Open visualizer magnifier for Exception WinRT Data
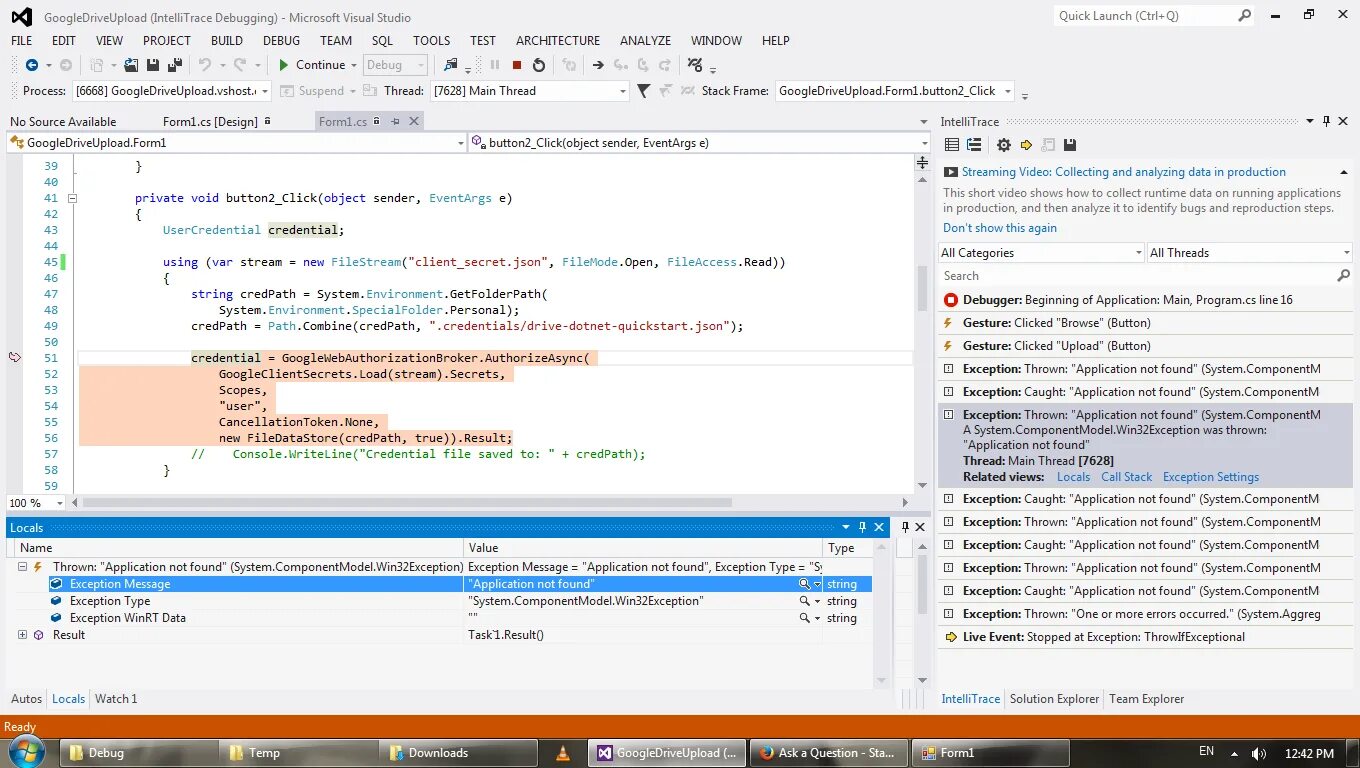Image resolution: width=1360 pixels, height=768 pixels. 804,618
